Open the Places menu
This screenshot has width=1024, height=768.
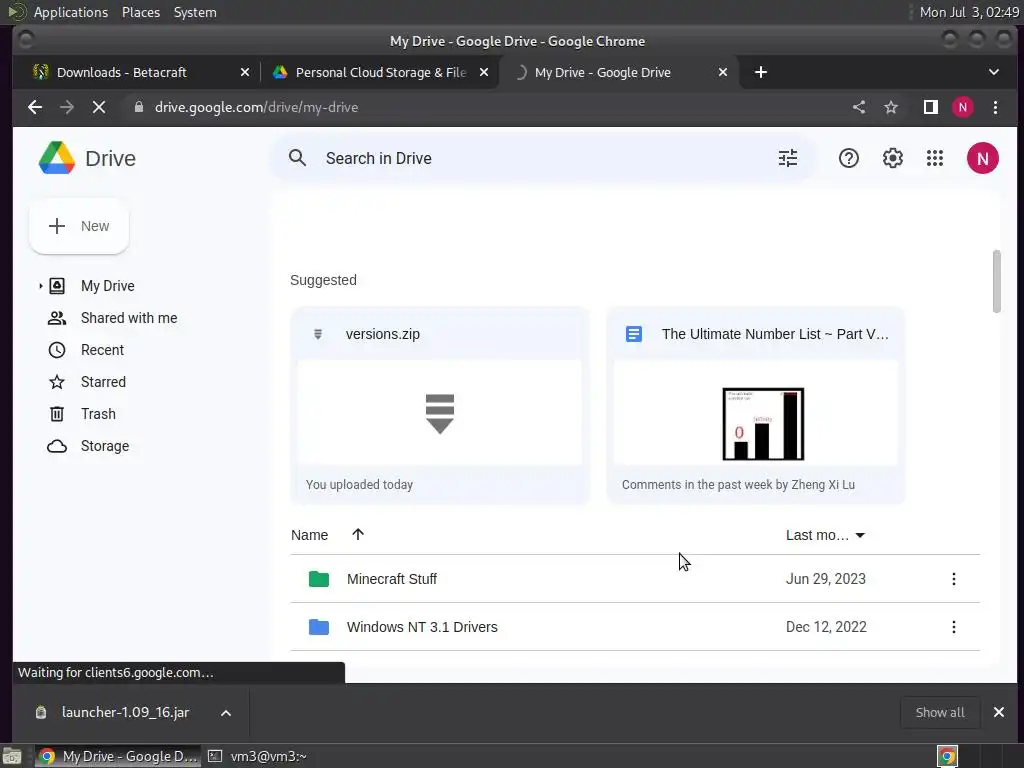141,12
